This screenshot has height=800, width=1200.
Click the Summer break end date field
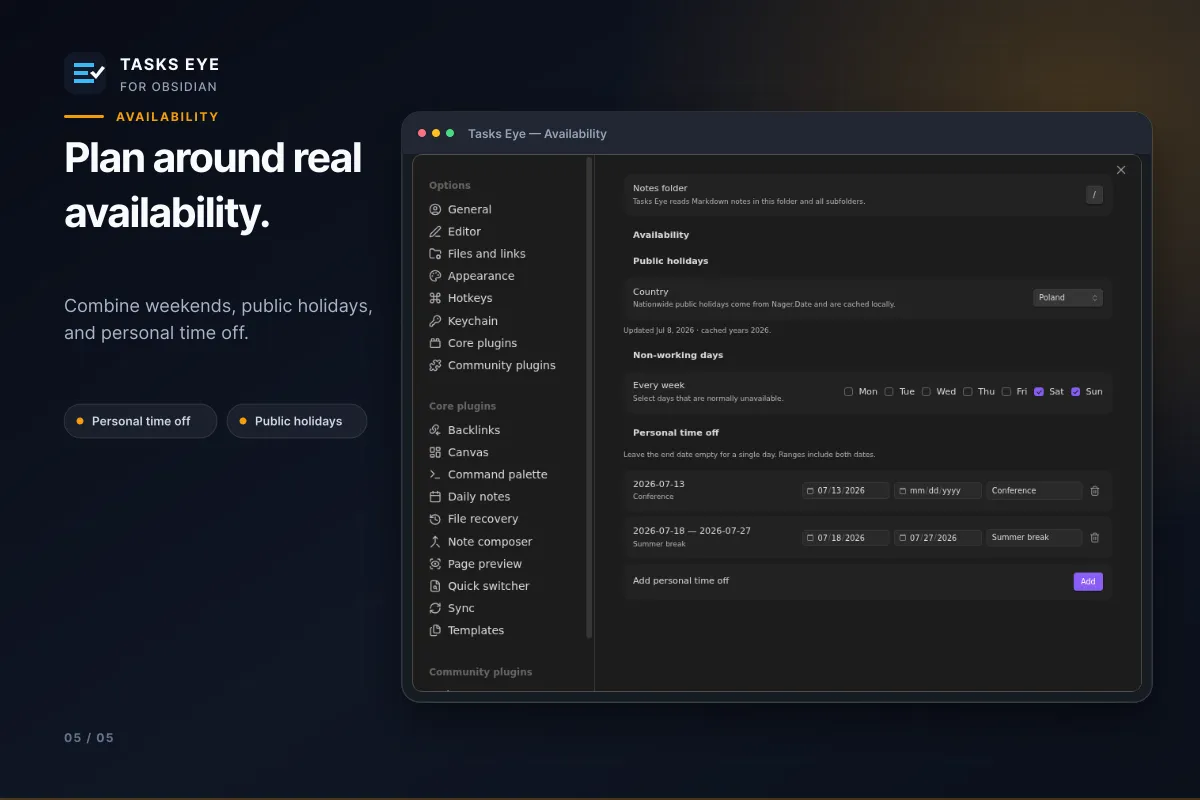point(938,538)
